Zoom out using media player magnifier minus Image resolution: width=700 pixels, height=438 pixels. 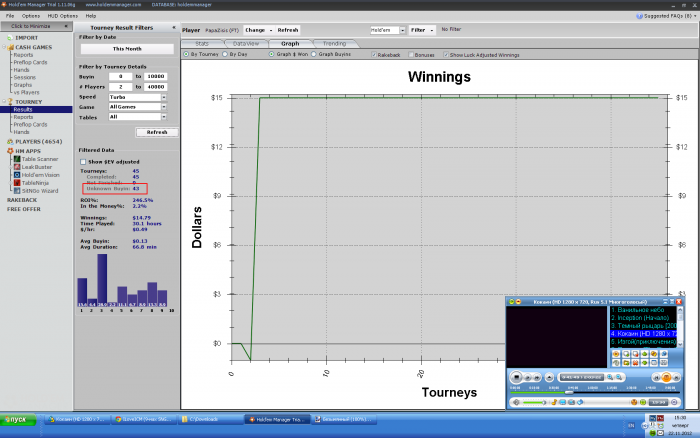coord(619,377)
